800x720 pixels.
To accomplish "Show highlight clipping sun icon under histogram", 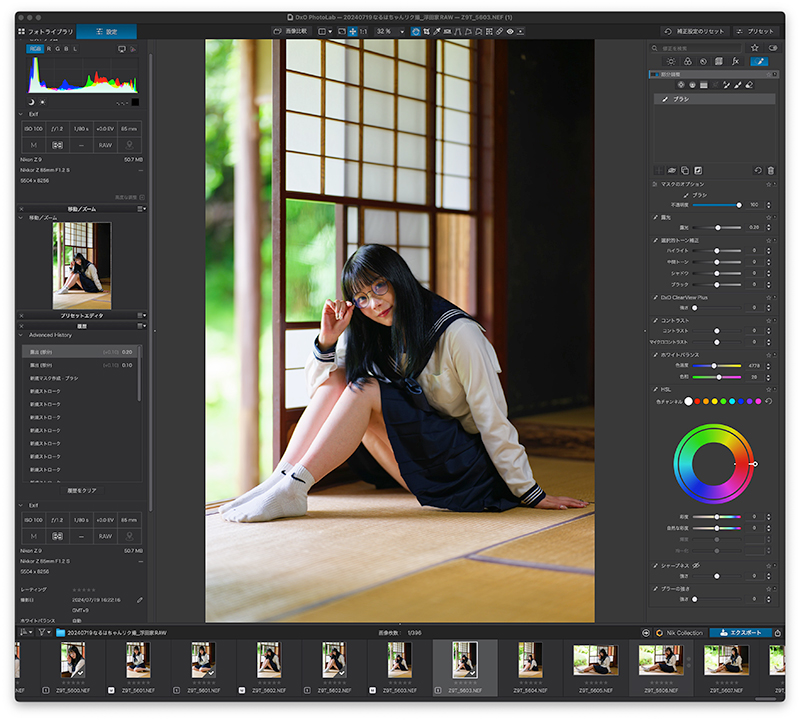I will coord(43,102).
